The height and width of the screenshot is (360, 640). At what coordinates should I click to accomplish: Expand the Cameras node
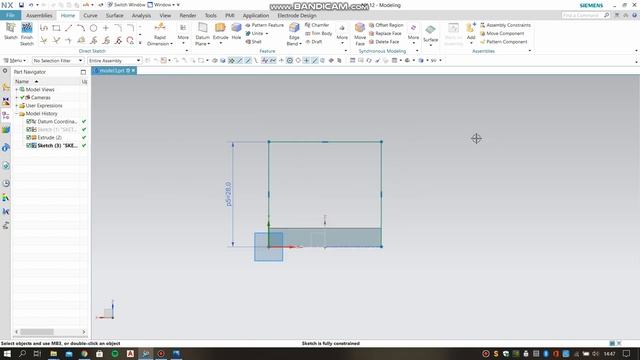coord(17,98)
